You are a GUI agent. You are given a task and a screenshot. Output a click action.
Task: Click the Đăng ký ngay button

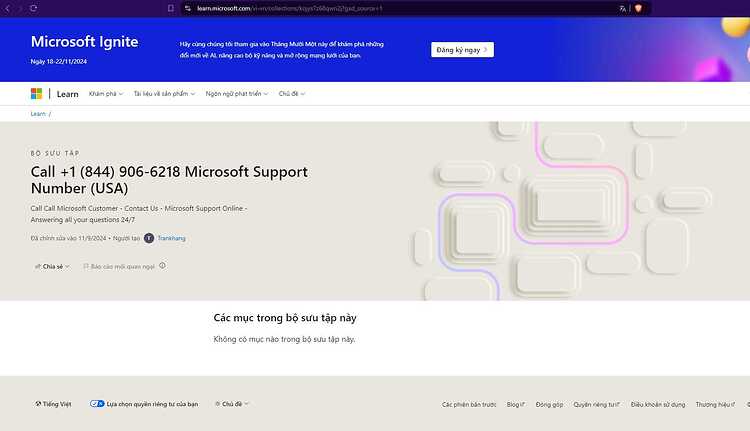point(462,50)
